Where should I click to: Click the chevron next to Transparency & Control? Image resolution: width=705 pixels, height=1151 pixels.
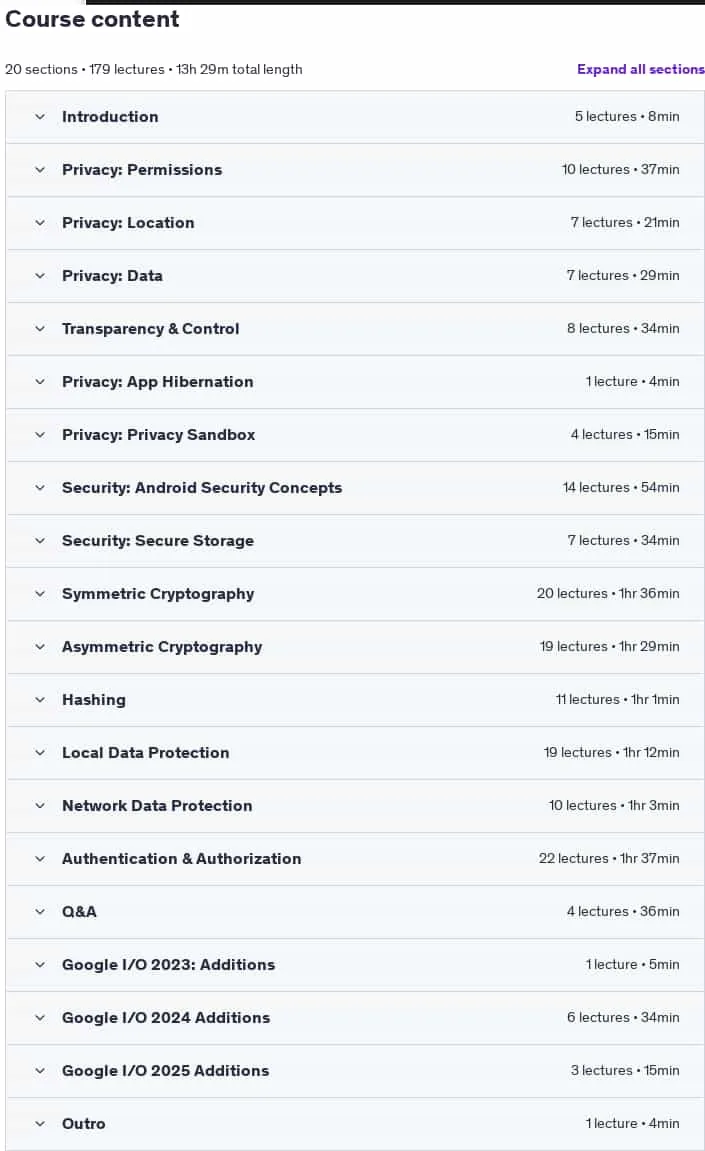pyautogui.click(x=40, y=328)
